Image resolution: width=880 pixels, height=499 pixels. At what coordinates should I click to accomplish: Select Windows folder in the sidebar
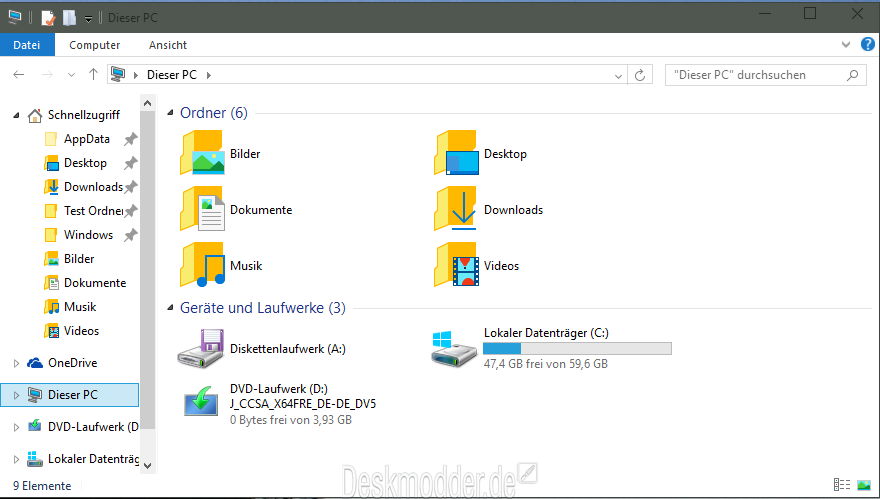click(x=88, y=235)
